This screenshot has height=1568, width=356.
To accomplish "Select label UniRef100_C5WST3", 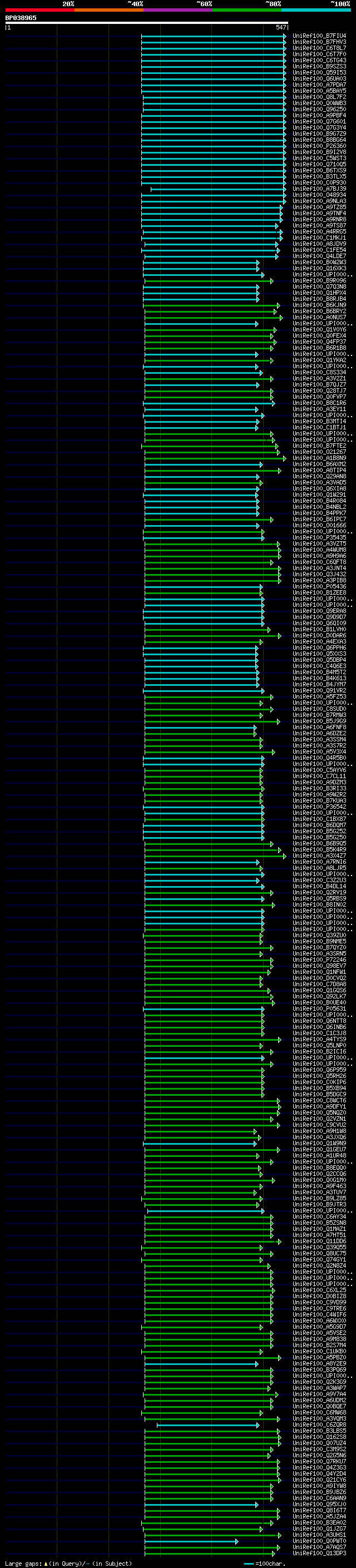I will pyautogui.click(x=319, y=159).
